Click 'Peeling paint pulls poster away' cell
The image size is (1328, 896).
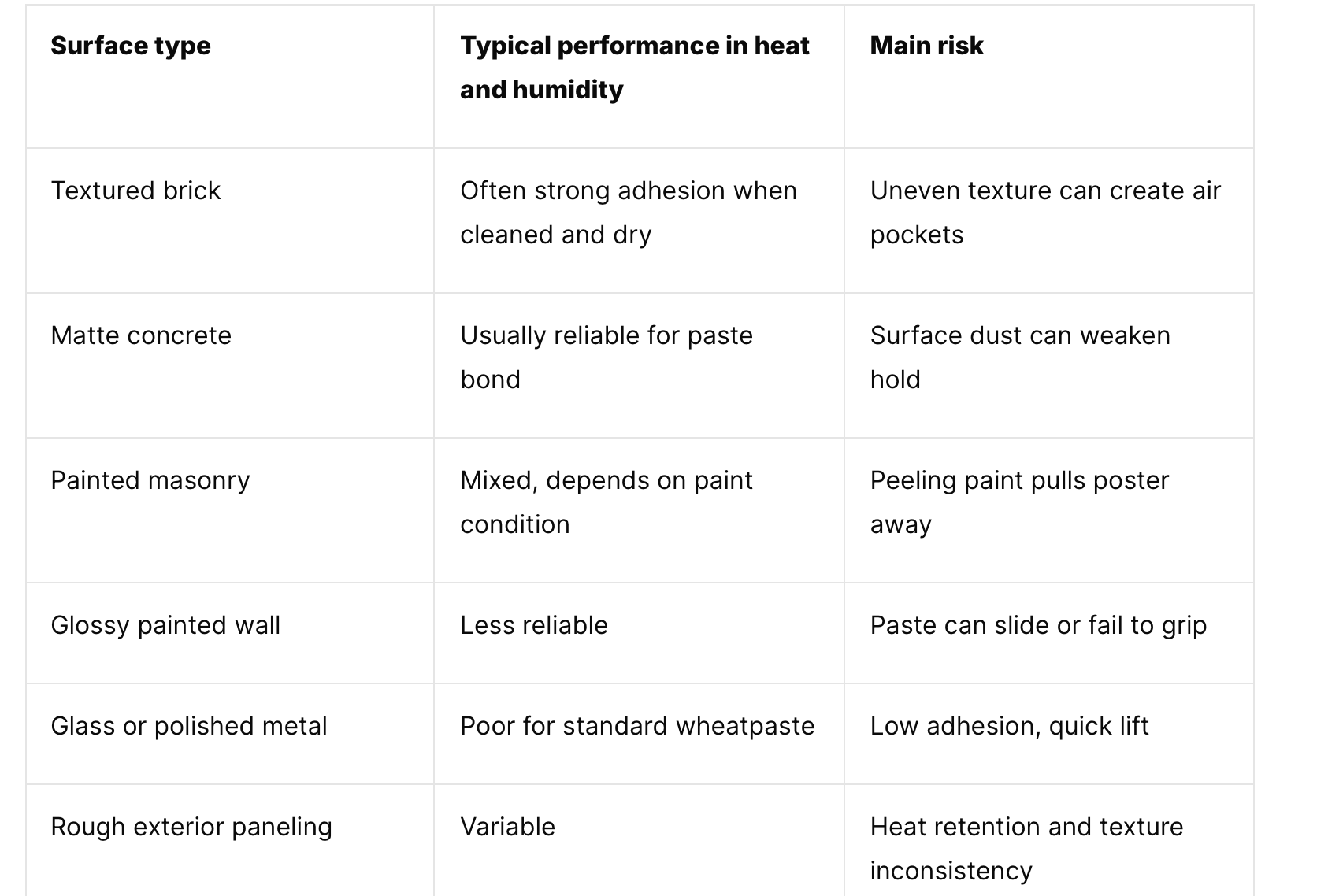pyautogui.click(x=1048, y=510)
